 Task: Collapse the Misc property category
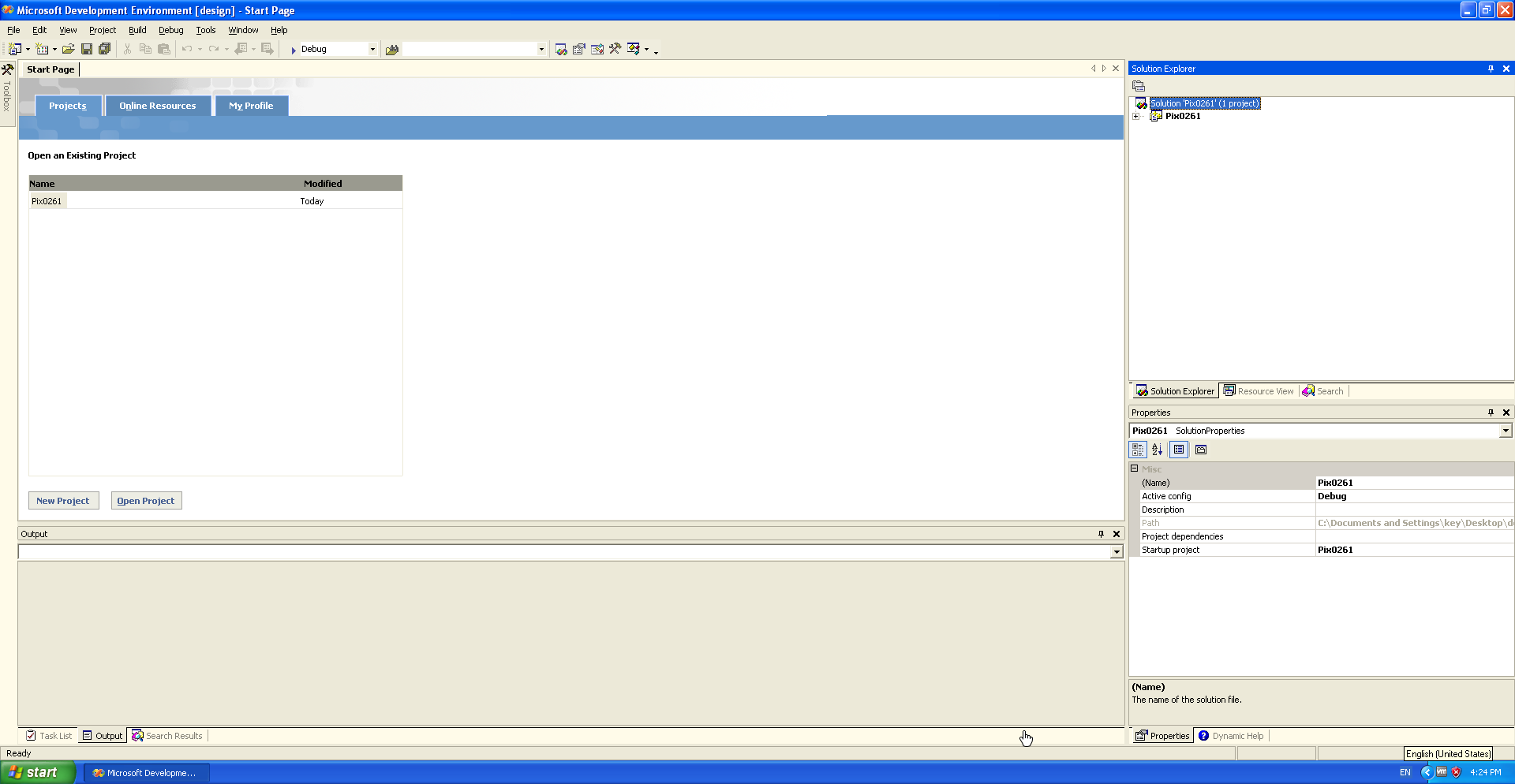(x=1135, y=469)
